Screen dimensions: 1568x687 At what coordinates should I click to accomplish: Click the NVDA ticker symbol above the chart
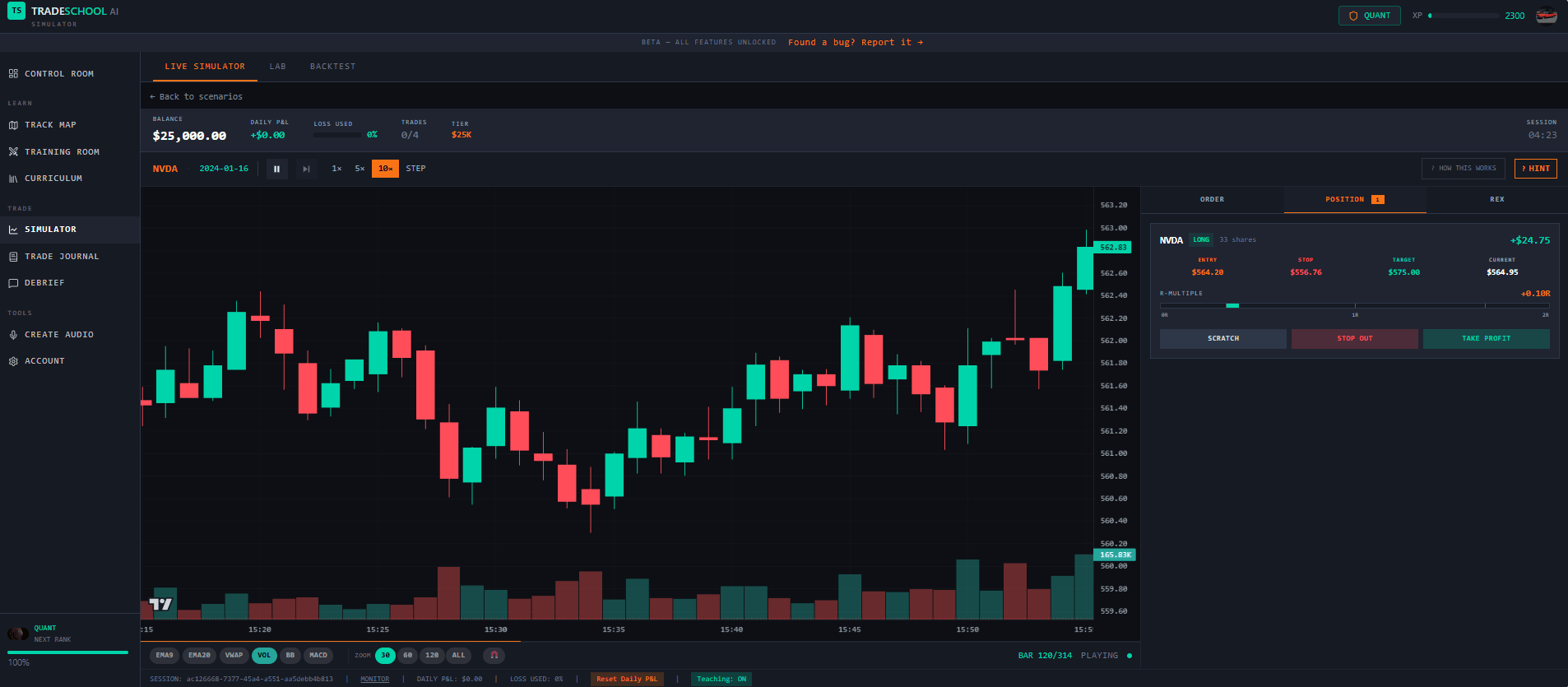[165, 169]
